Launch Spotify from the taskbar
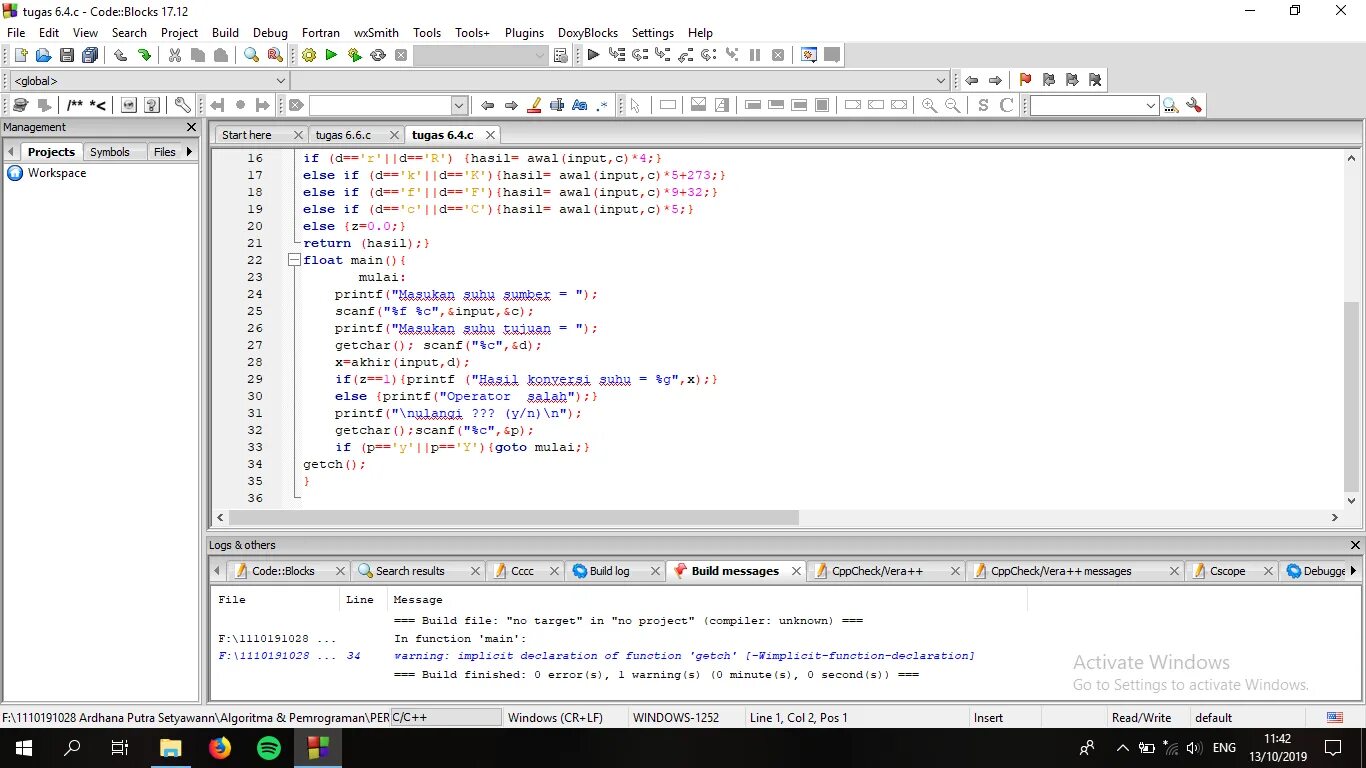 268,747
